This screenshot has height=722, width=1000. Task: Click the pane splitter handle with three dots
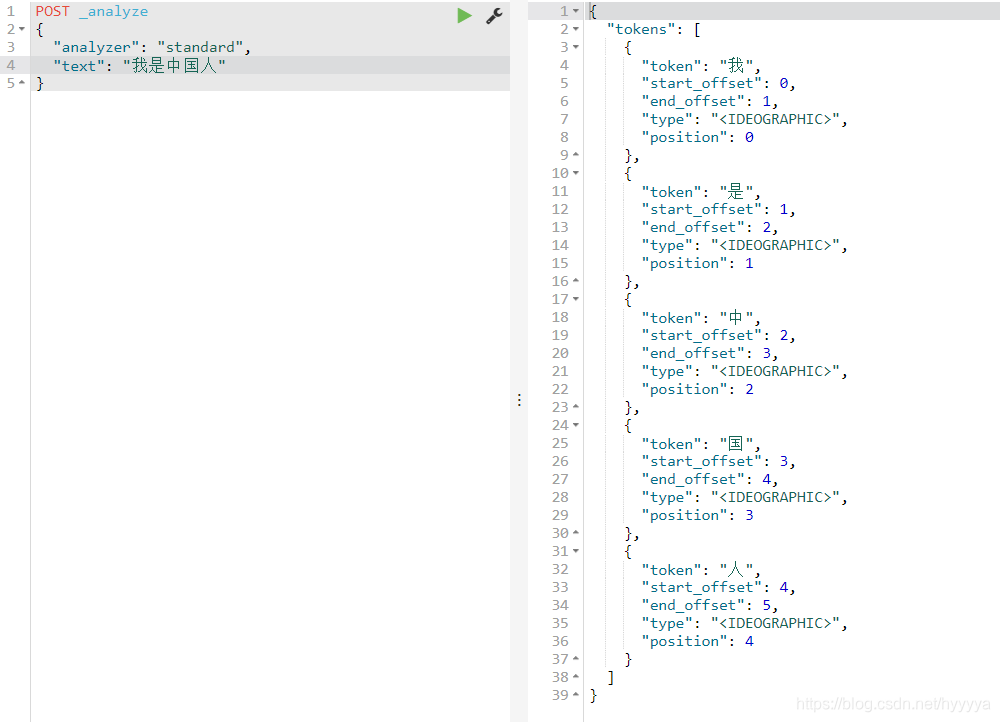[x=519, y=400]
